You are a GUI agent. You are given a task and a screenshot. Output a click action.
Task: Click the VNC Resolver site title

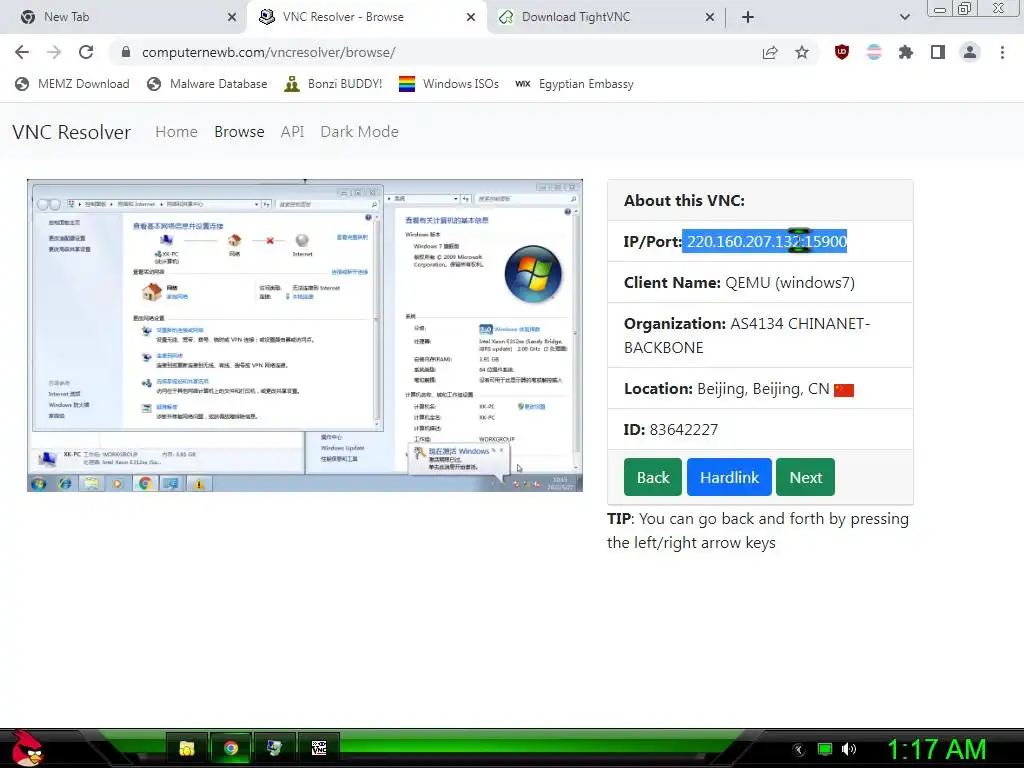71,132
